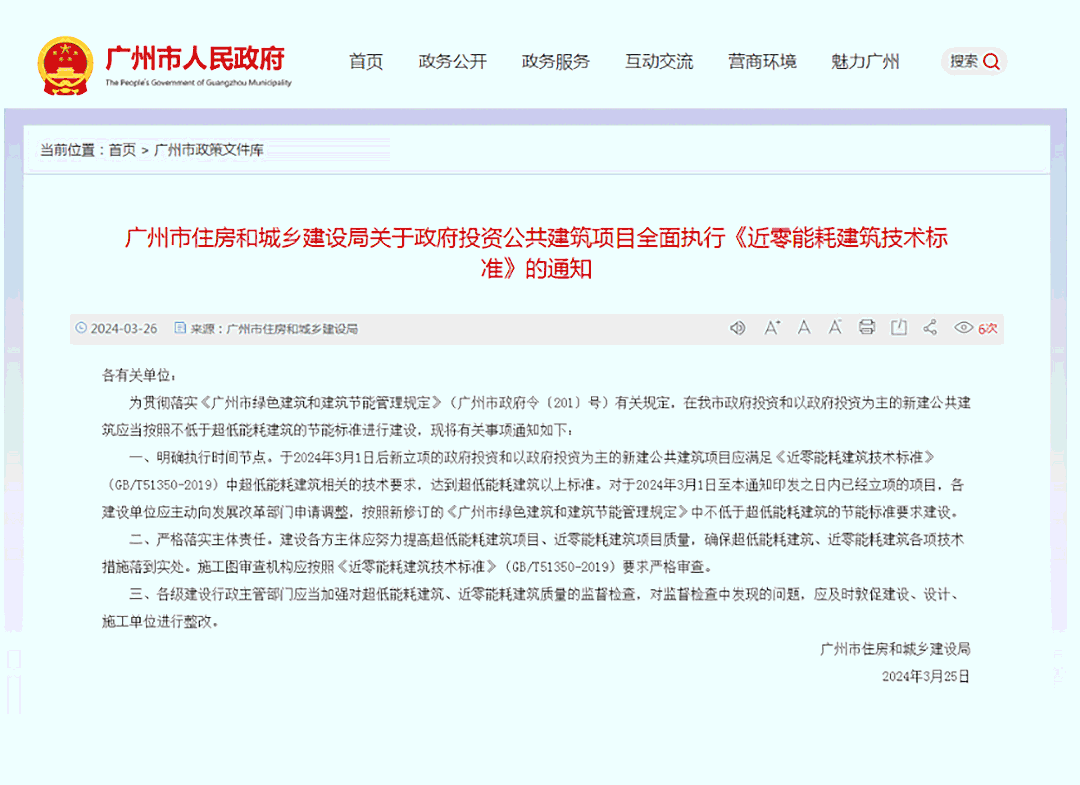Viewport: 1080px width, 785px height.
Task: Select 首页 in the top navigation
Action: (365, 61)
